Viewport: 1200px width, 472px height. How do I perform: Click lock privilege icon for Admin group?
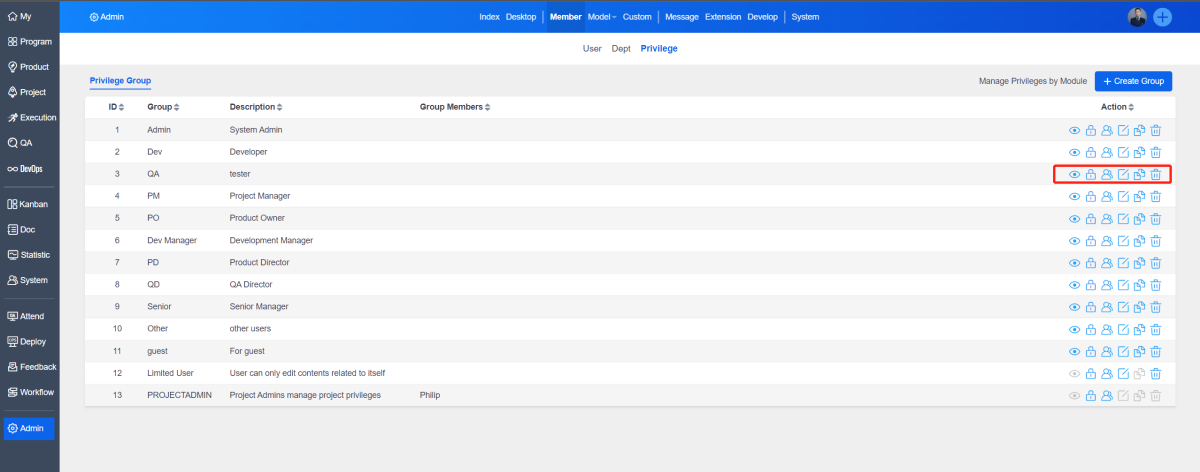pyautogui.click(x=1091, y=130)
